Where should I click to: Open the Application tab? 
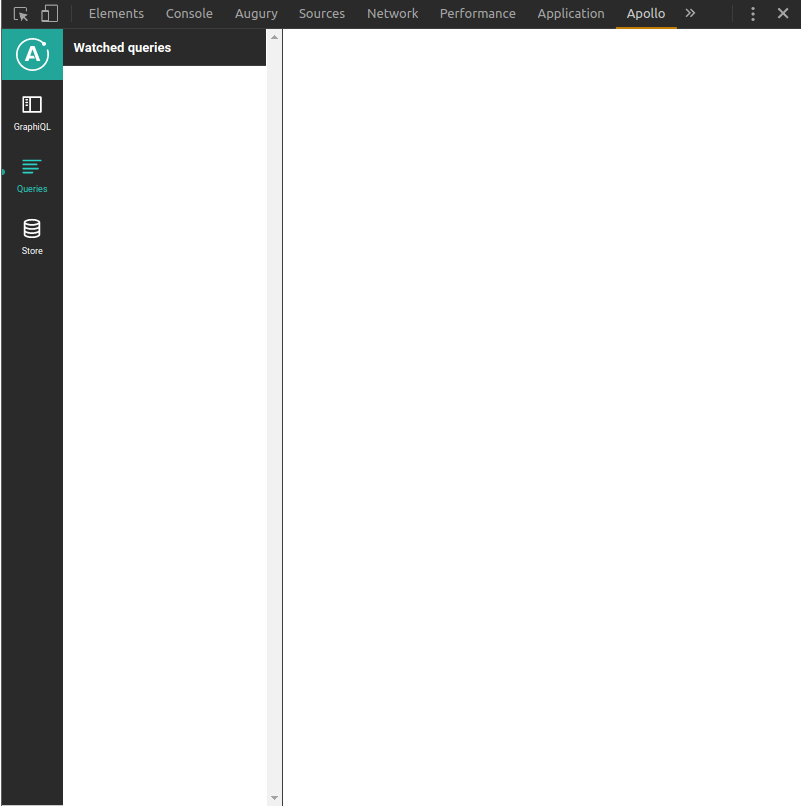[x=571, y=13]
